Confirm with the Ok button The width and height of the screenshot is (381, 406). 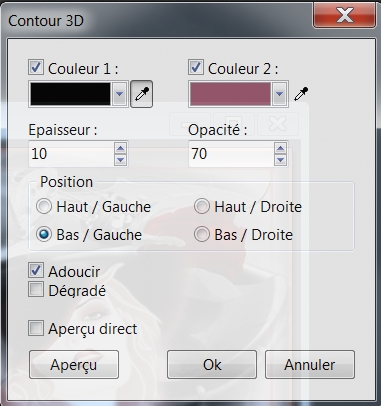pos(212,364)
